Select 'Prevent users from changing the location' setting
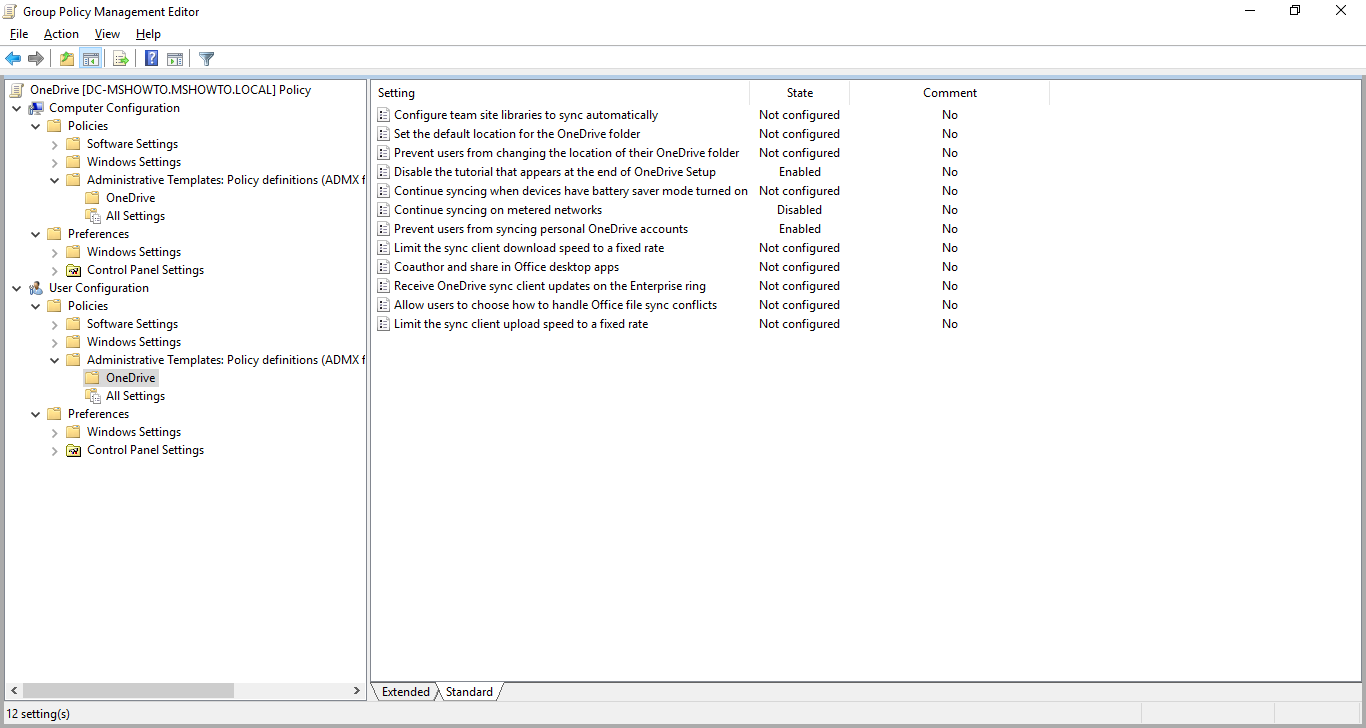This screenshot has width=1366, height=728. click(x=567, y=153)
